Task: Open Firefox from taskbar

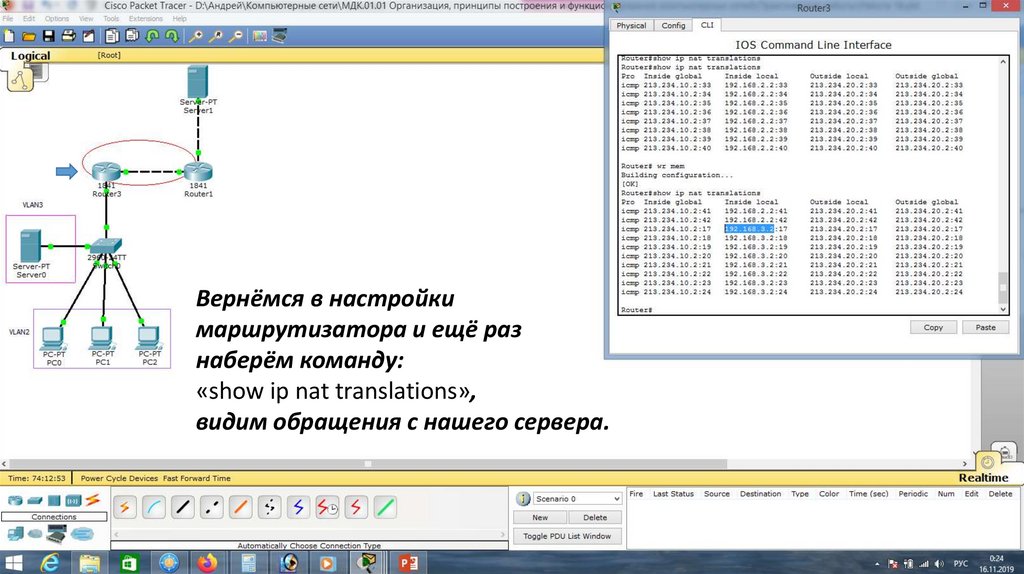Action: click(x=207, y=562)
